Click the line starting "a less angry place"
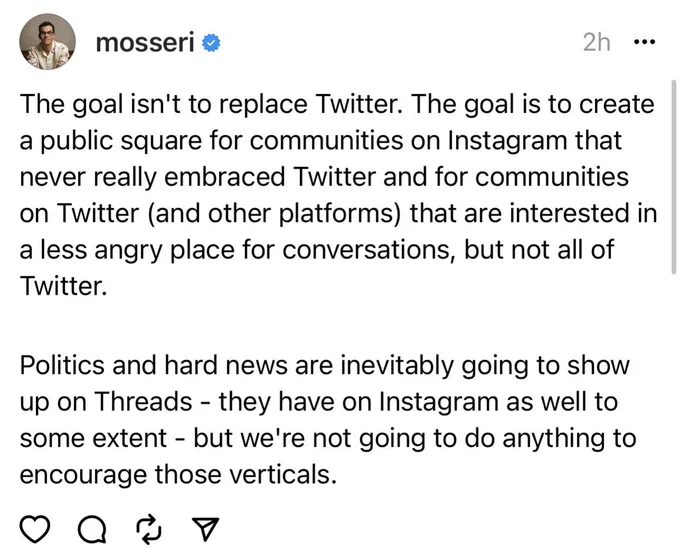The height and width of the screenshot is (560, 680). click(x=317, y=250)
